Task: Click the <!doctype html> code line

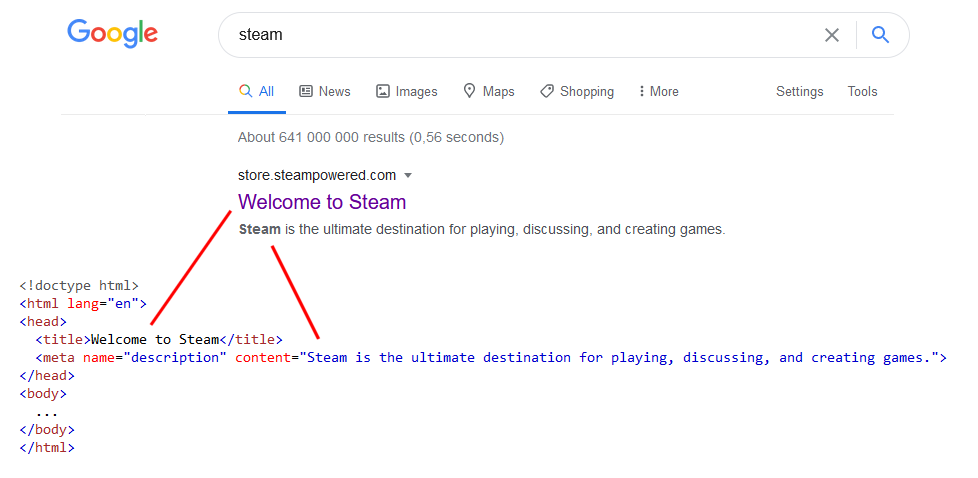Action: 79,286
